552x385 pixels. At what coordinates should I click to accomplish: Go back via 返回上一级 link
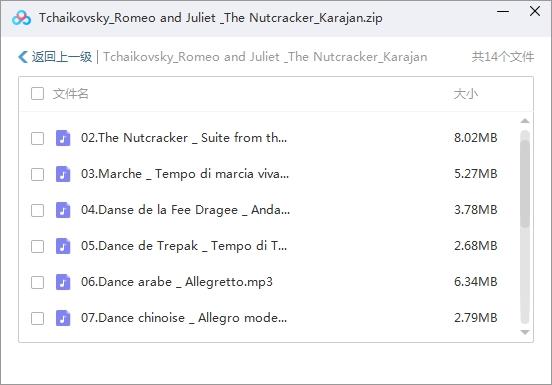point(62,57)
